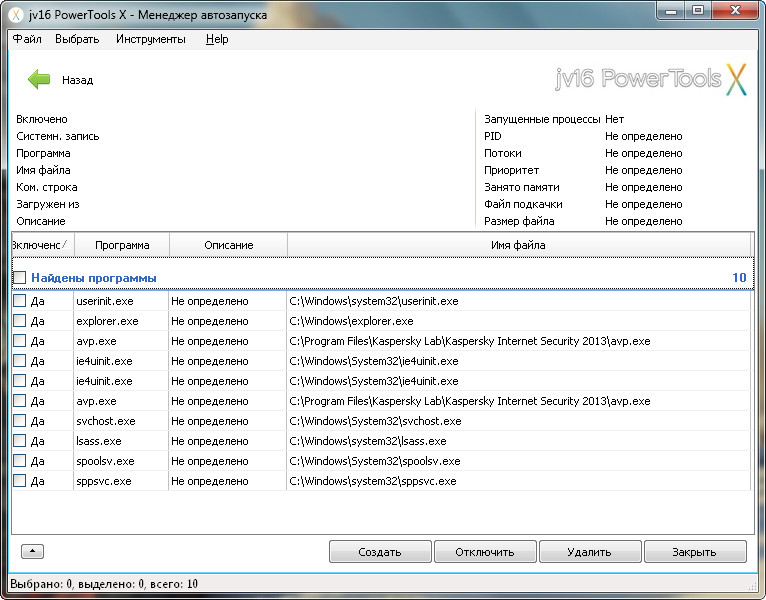Select path C:\Windows\system32\userinit.exe

[x=374, y=301]
